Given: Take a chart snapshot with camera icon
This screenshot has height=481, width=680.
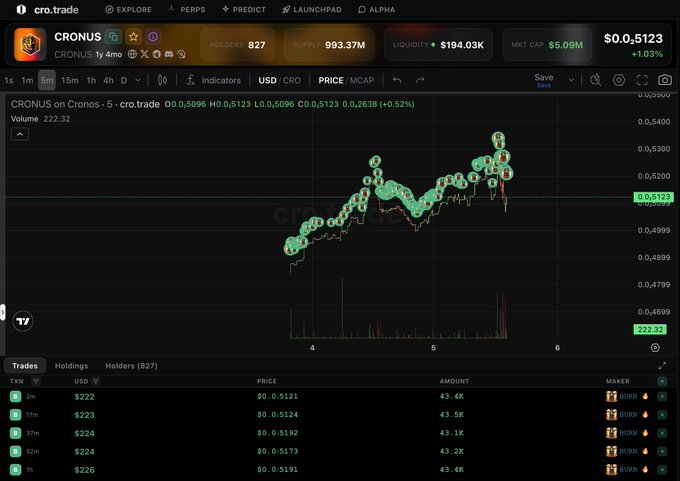Looking at the screenshot, I should pyautogui.click(x=665, y=80).
